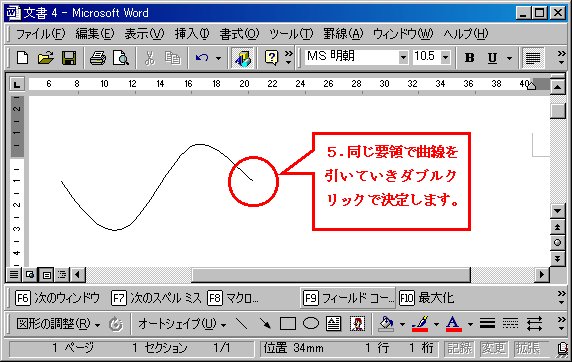Viewport: 572px width, 362px height.
Task: Toggle the Drawing toolbar button
Action: tap(243, 58)
